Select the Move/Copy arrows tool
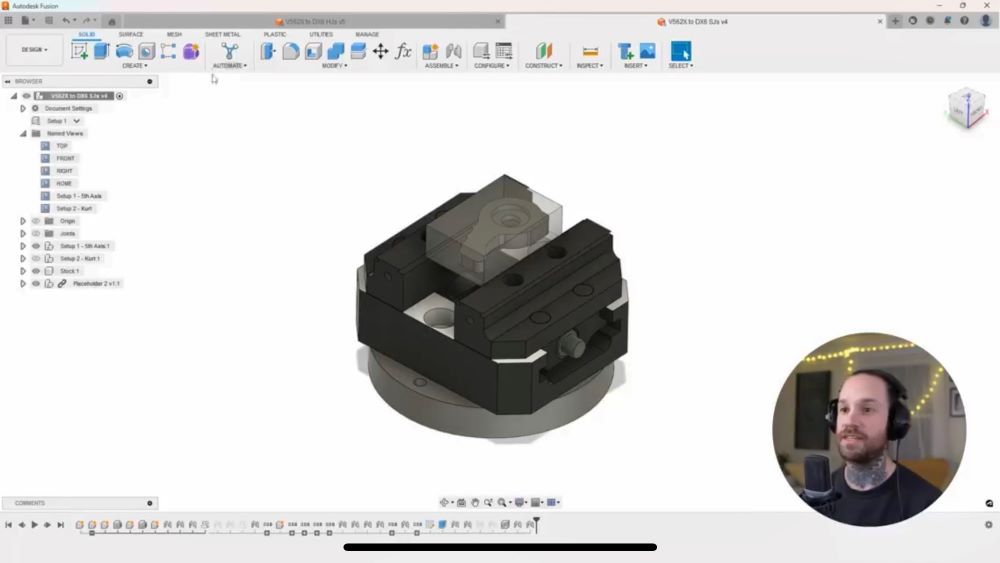Image resolution: width=1000 pixels, height=563 pixels. tap(380, 51)
